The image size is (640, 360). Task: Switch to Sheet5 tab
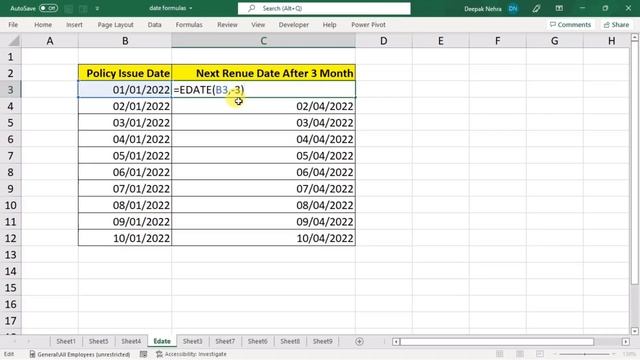98,341
